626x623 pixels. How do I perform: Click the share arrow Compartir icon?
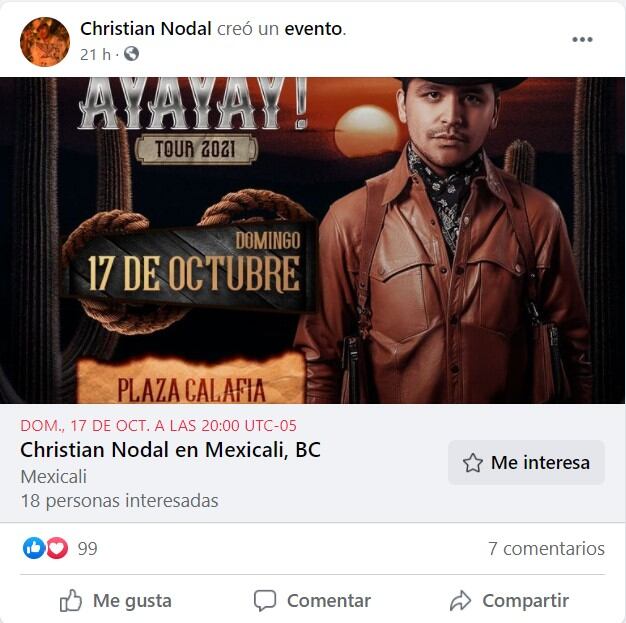point(461,600)
